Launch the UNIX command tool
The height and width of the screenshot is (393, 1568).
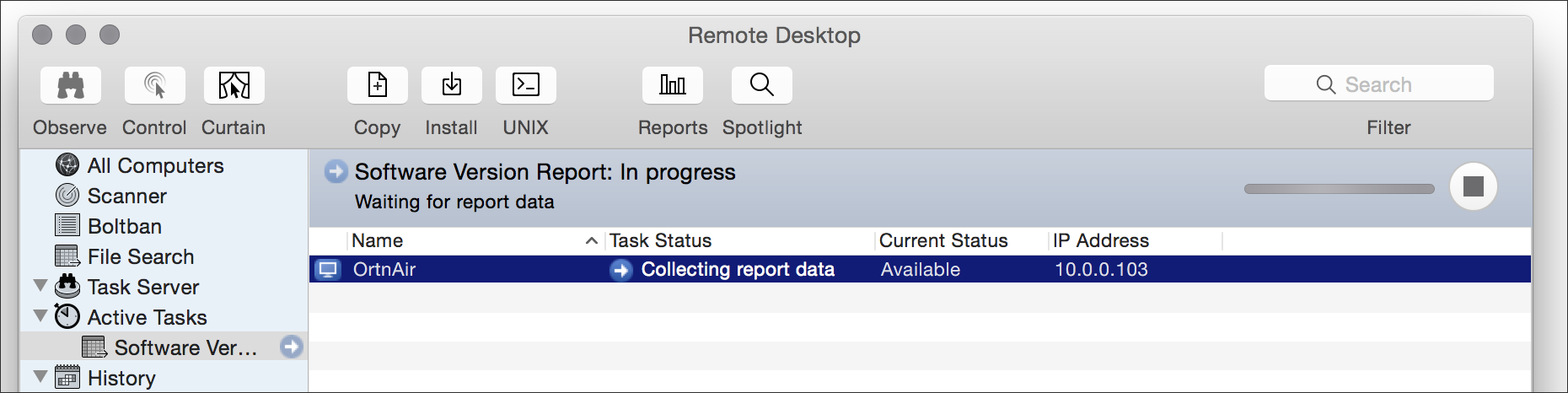tap(526, 85)
